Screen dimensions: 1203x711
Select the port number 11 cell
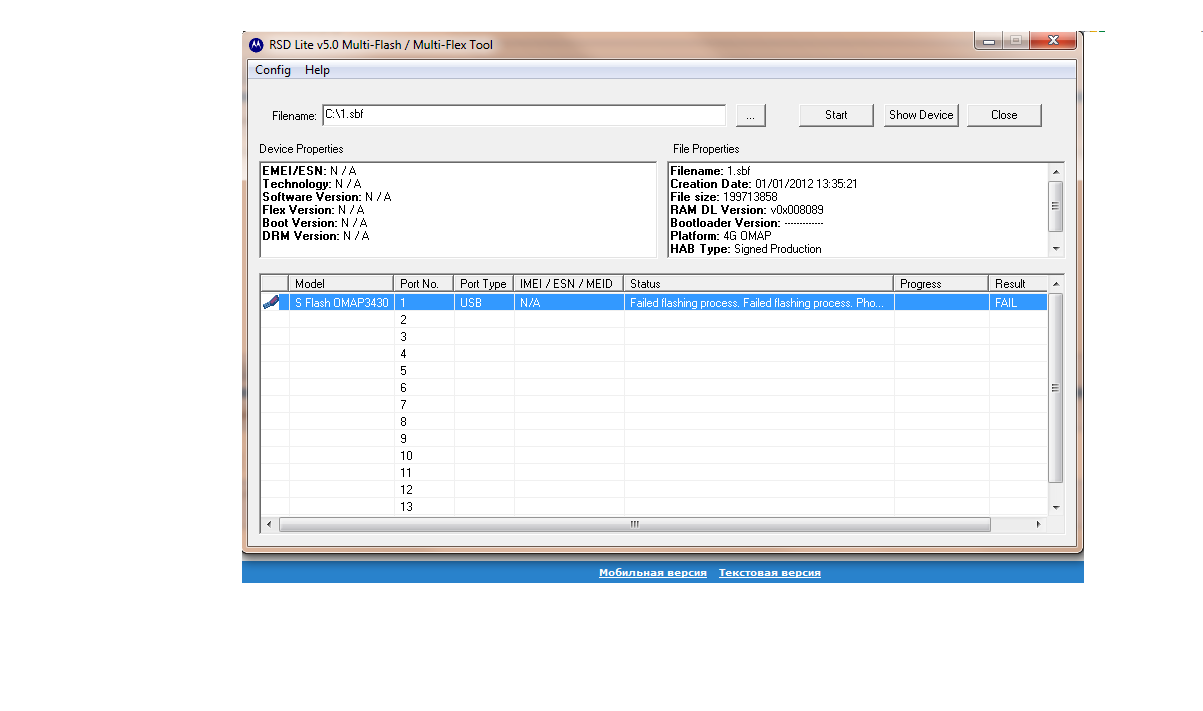click(424, 472)
